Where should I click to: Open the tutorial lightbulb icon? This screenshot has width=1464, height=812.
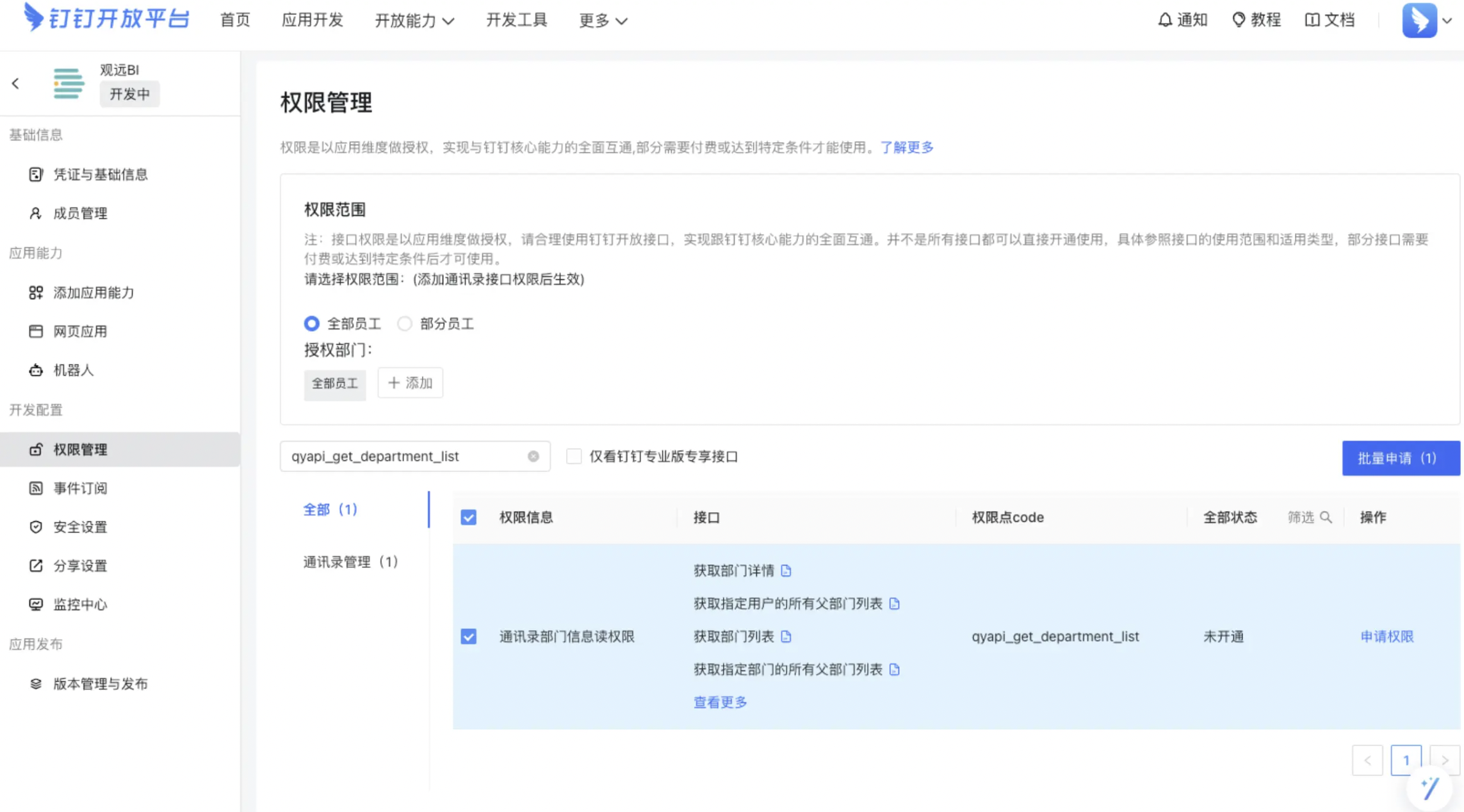[x=1239, y=20]
